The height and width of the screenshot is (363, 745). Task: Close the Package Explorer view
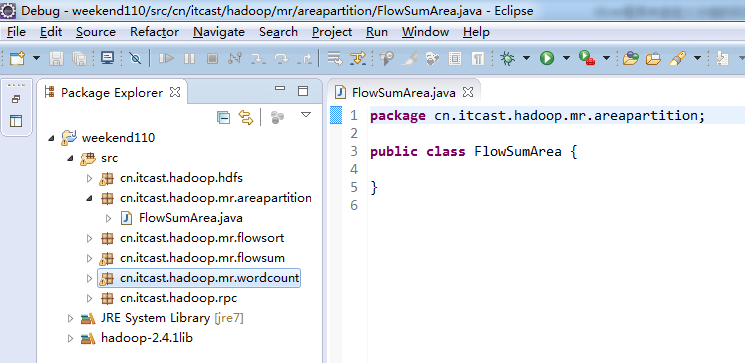175,92
